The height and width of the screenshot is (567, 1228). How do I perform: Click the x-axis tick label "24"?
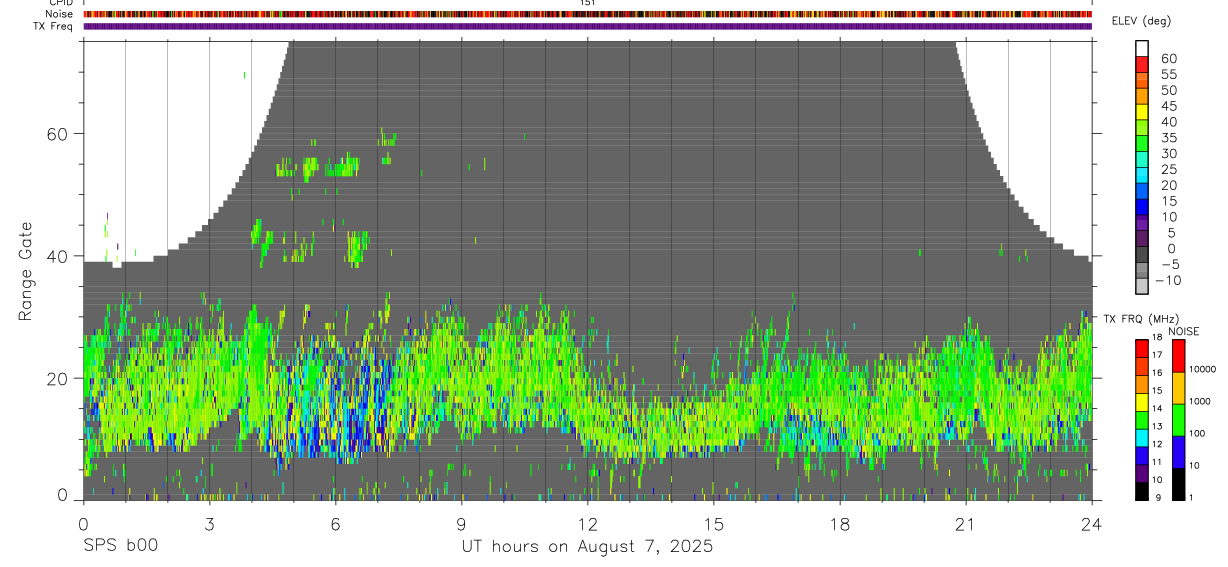coord(1092,524)
